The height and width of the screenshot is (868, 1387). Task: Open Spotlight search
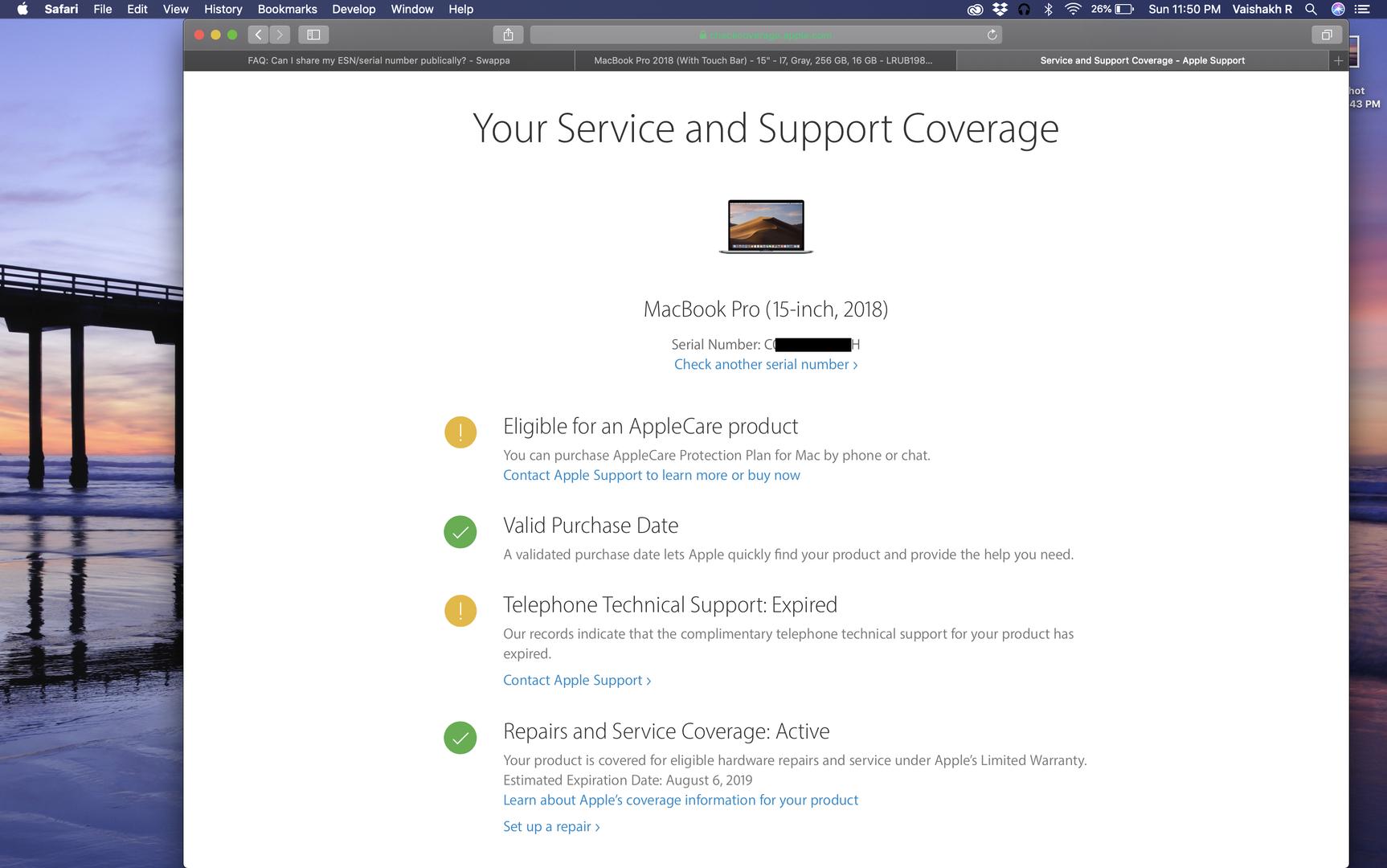point(1311,9)
